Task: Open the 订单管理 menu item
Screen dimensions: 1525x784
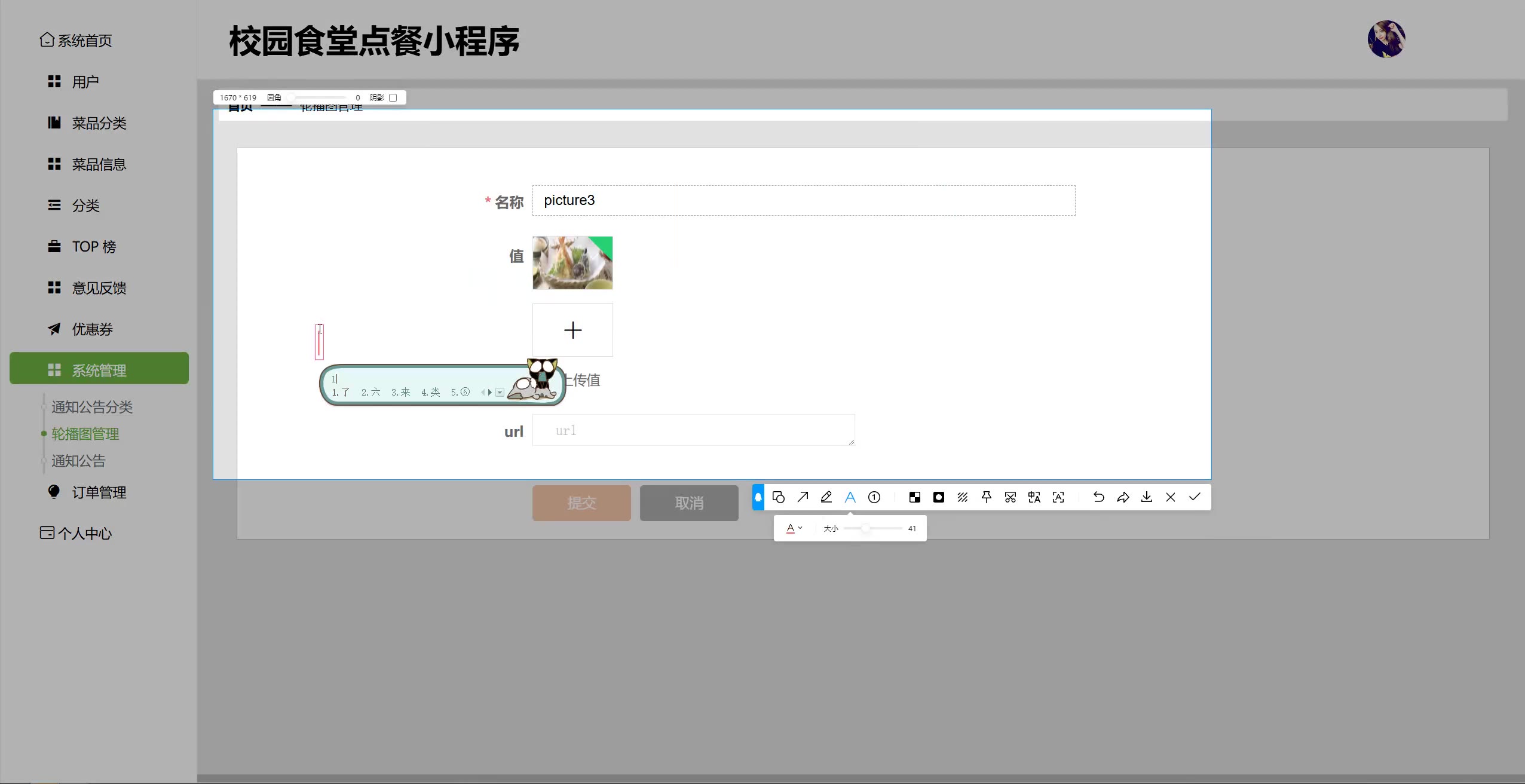Action: (x=99, y=492)
